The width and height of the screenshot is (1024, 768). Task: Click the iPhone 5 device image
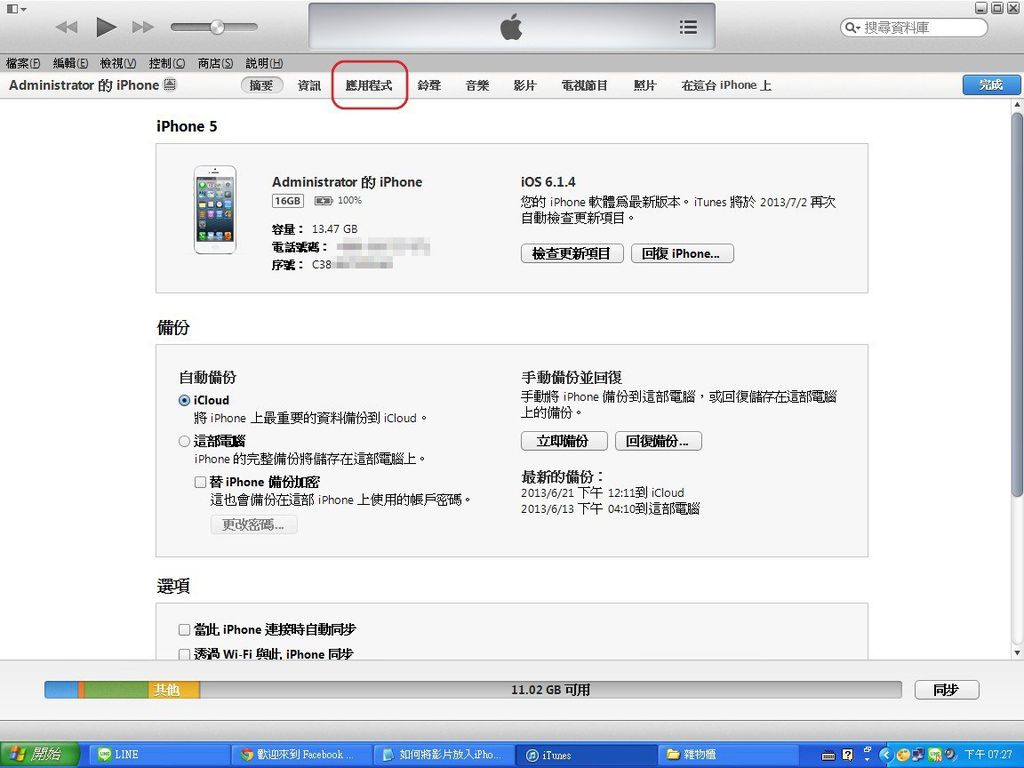pos(215,210)
